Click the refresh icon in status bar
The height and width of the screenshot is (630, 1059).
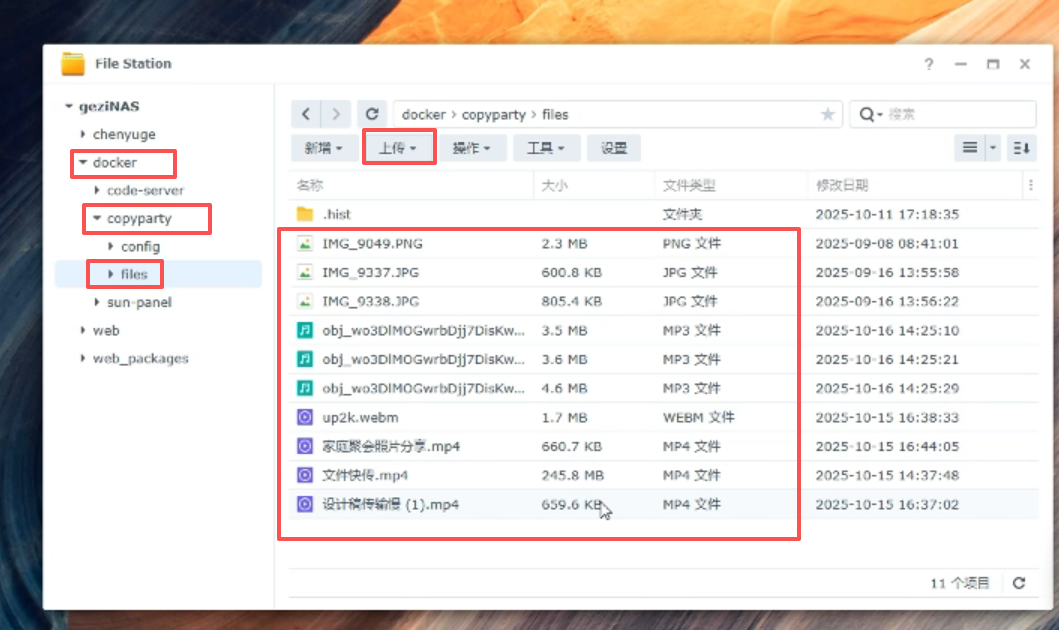1019,583
